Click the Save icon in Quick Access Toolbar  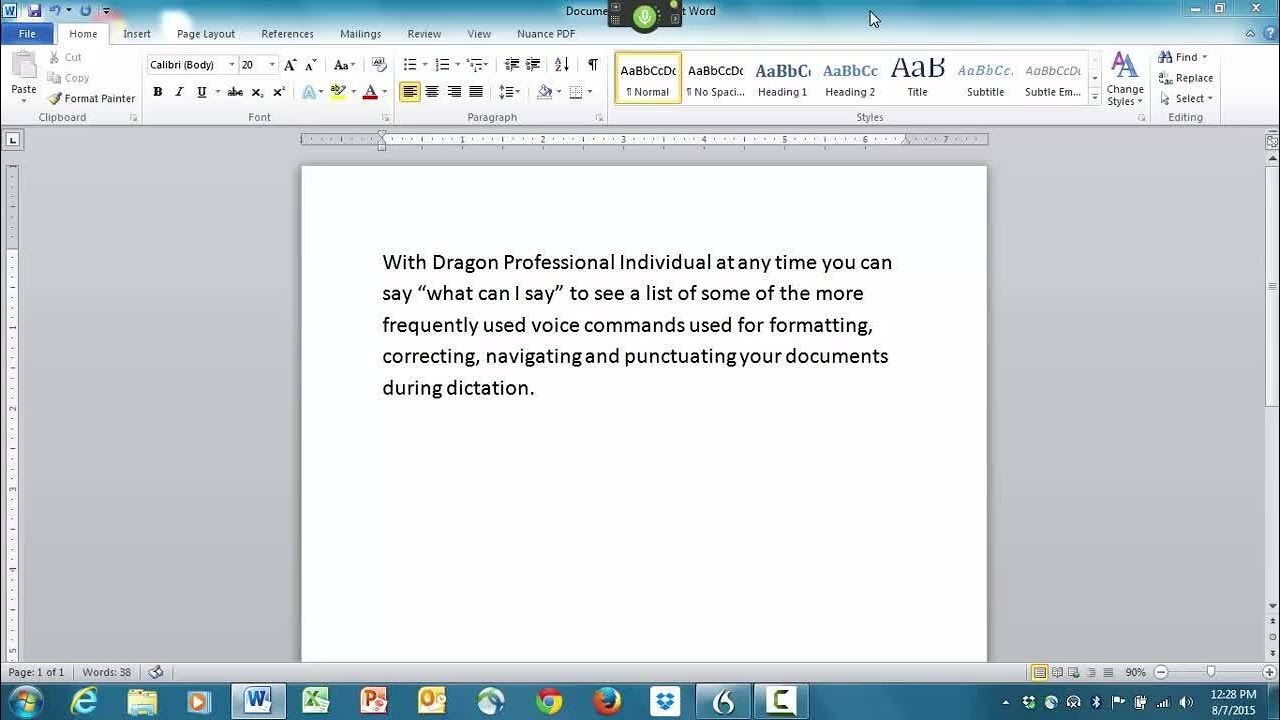(34, 11)
